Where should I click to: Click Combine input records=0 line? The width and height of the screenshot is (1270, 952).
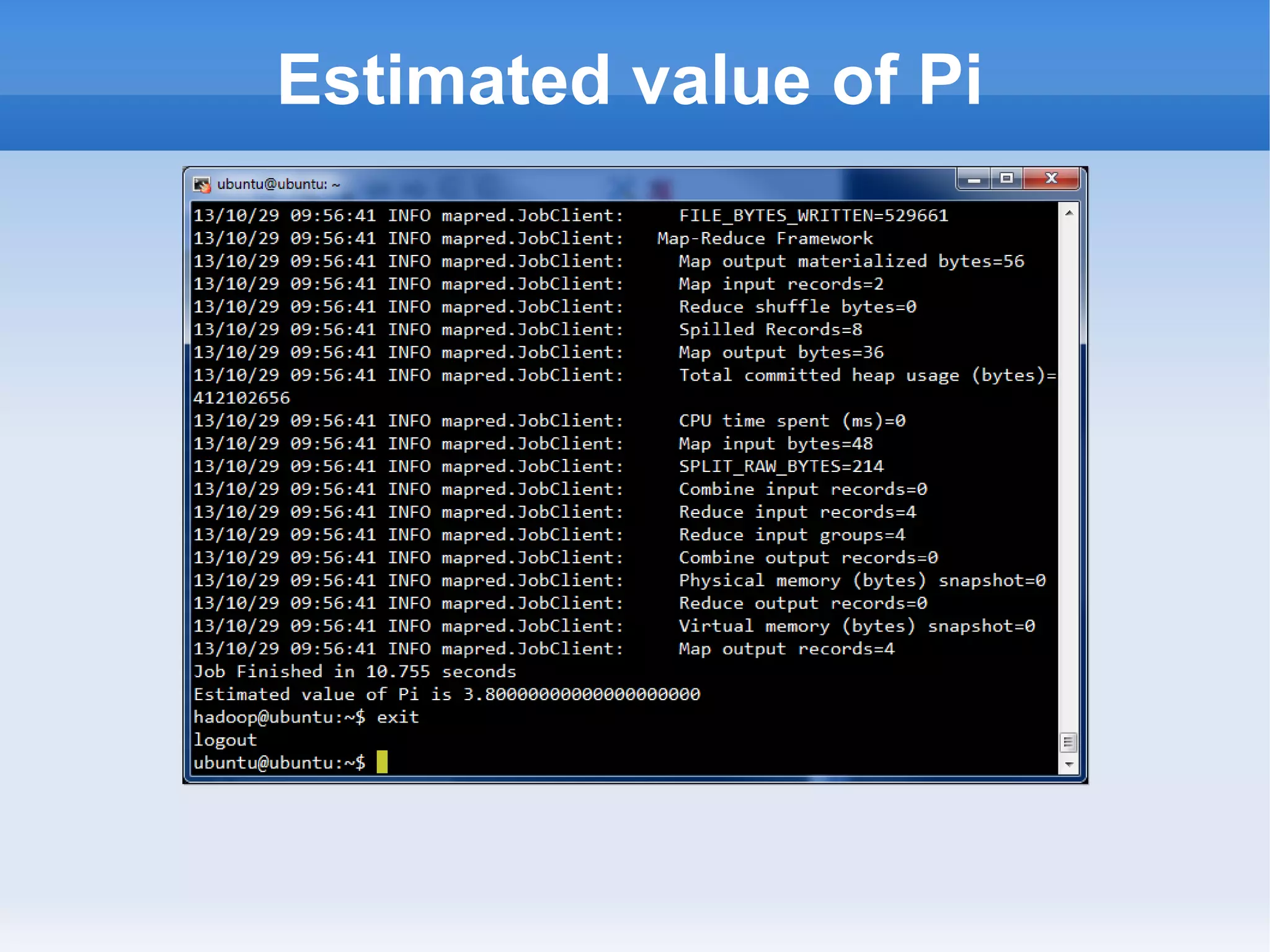click(x=803, y=489)
